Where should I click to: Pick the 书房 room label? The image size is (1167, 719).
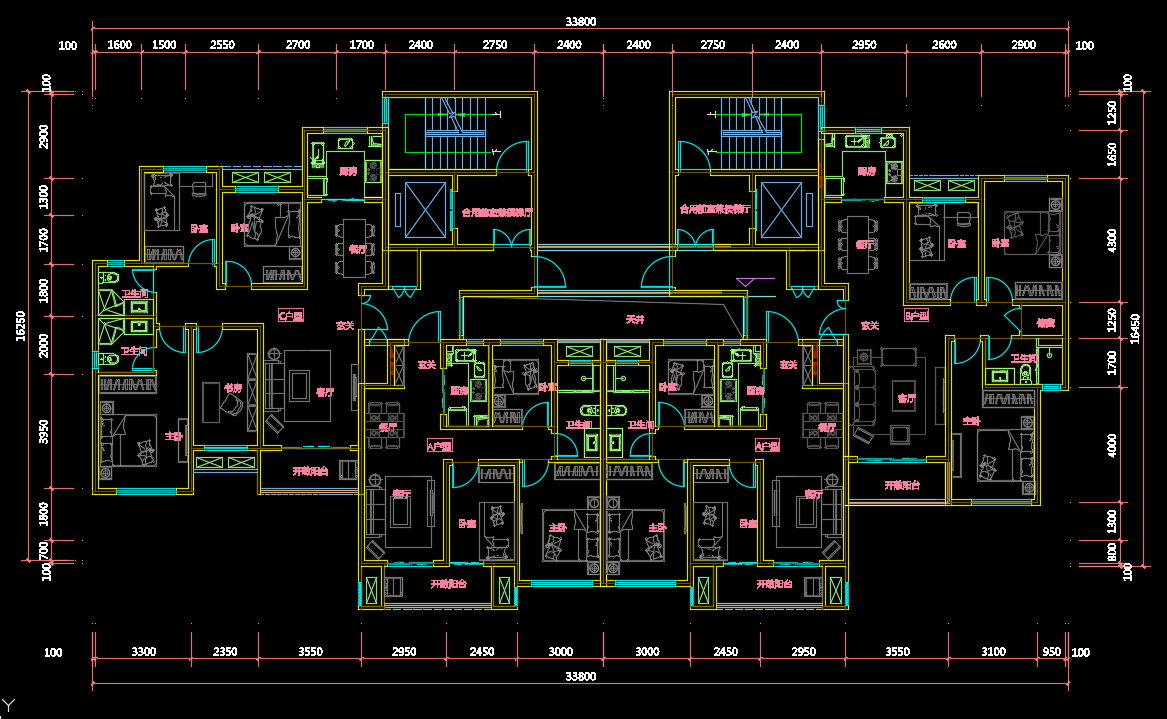click(233, 388)
